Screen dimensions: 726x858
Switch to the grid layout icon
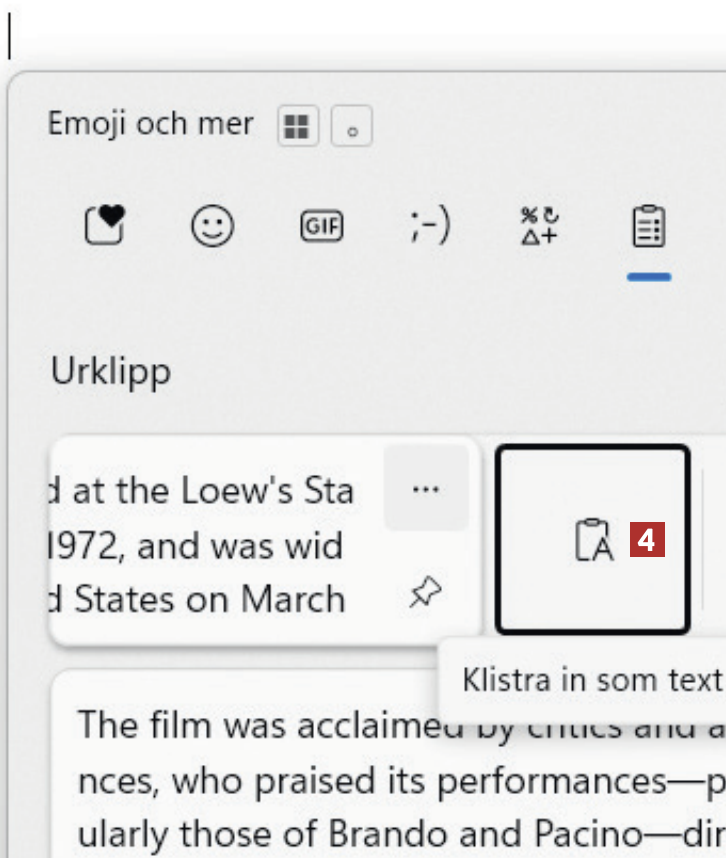(297, 127)
